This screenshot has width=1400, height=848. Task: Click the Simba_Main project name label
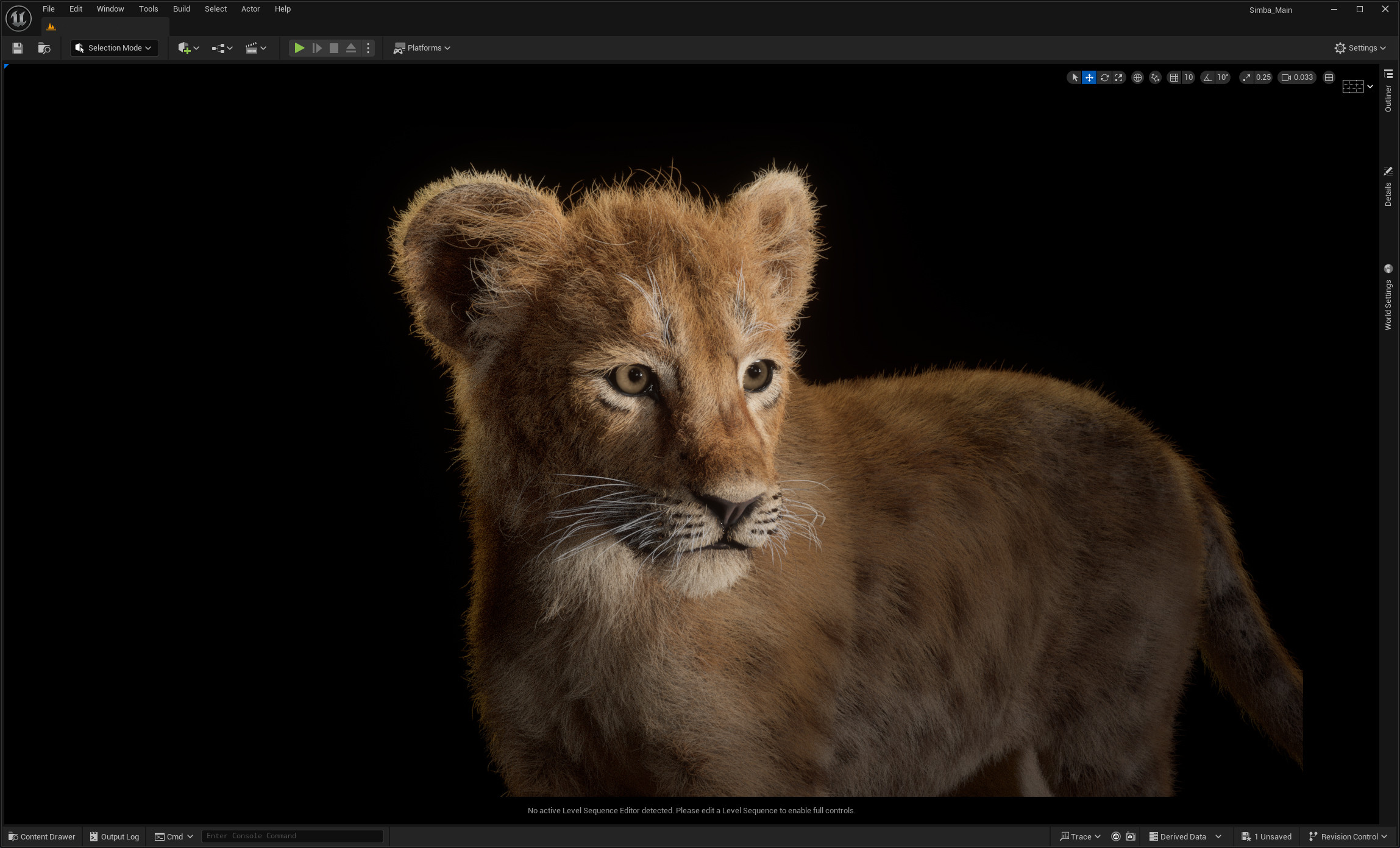pyautogui.click(x=1271, y=10)
